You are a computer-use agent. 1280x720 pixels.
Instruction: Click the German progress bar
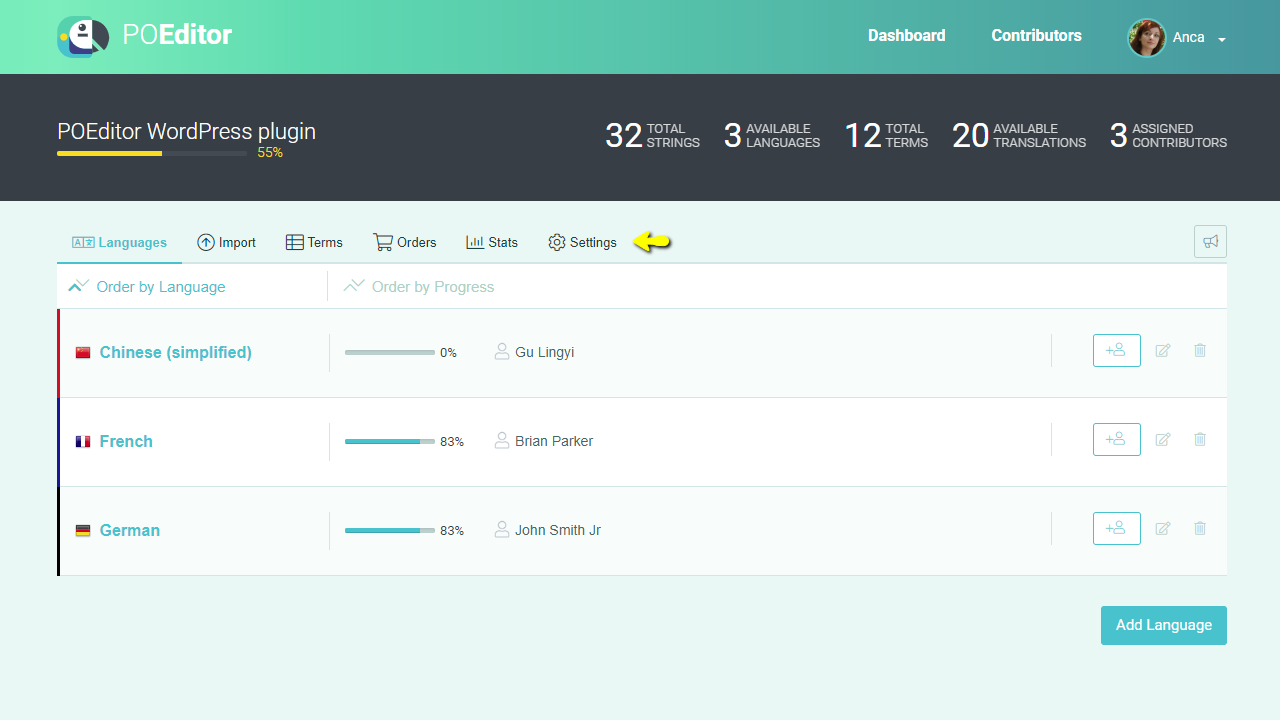pos(389,530)
